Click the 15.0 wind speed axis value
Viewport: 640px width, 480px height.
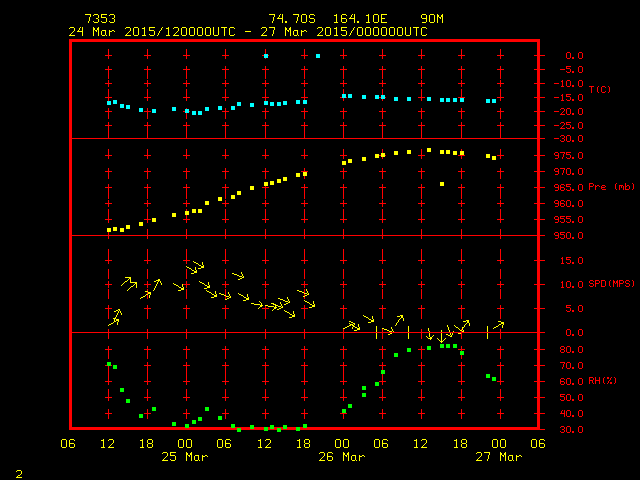[x=571, y=260]
